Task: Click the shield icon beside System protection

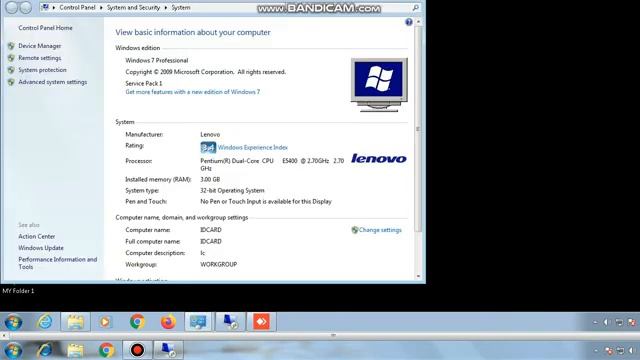Action: coord(11,70)
